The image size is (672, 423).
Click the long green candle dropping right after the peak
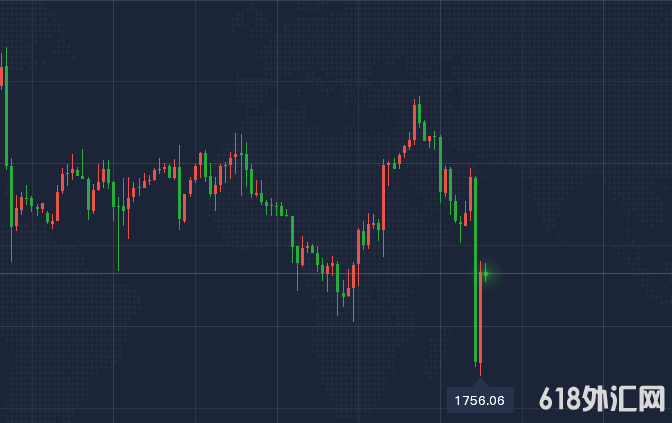442,165
